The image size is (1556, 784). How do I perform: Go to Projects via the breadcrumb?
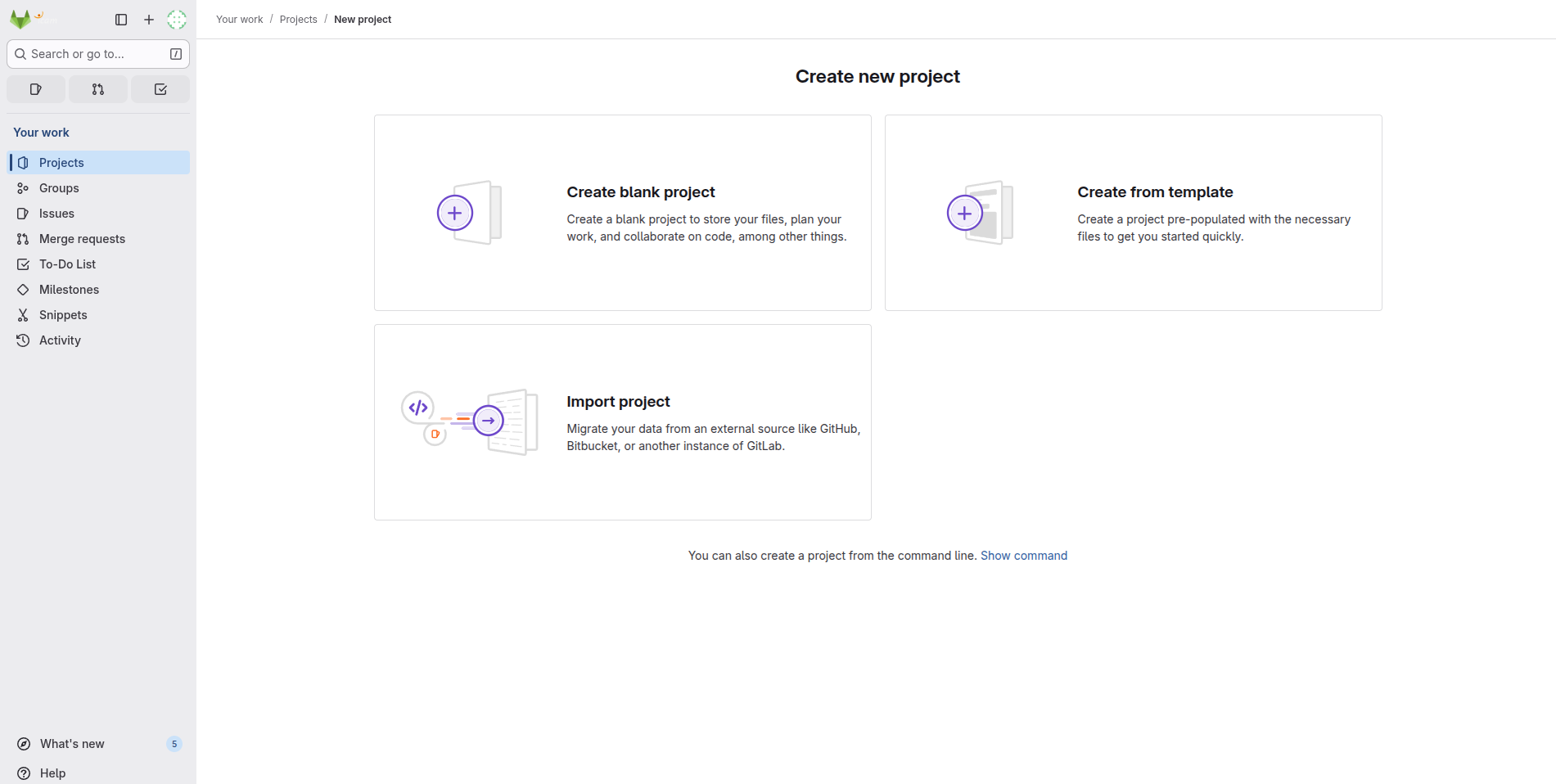point(298,19)
